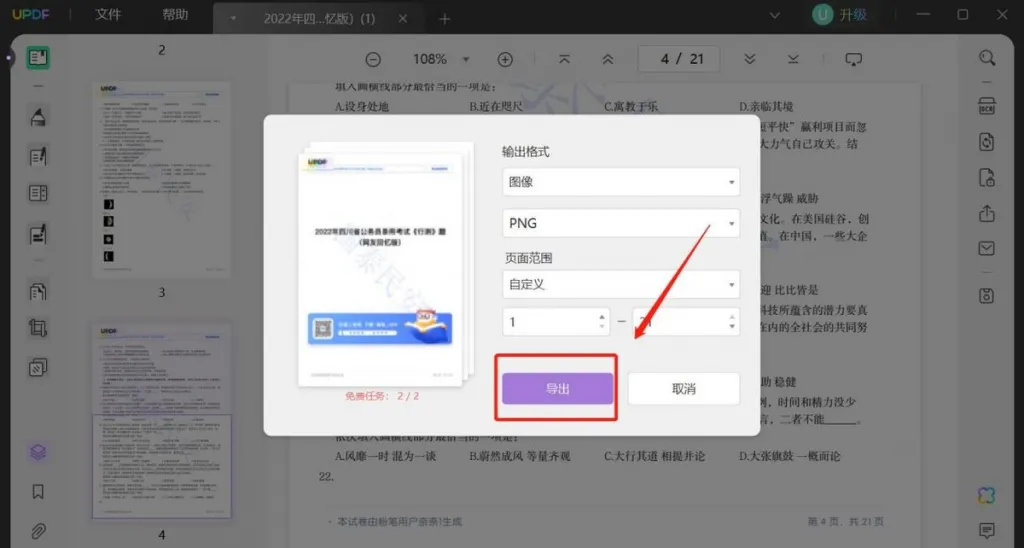1024x548 pixels.
Task: Click the page number field 4 / 21
Action: [x=679, y=59]
